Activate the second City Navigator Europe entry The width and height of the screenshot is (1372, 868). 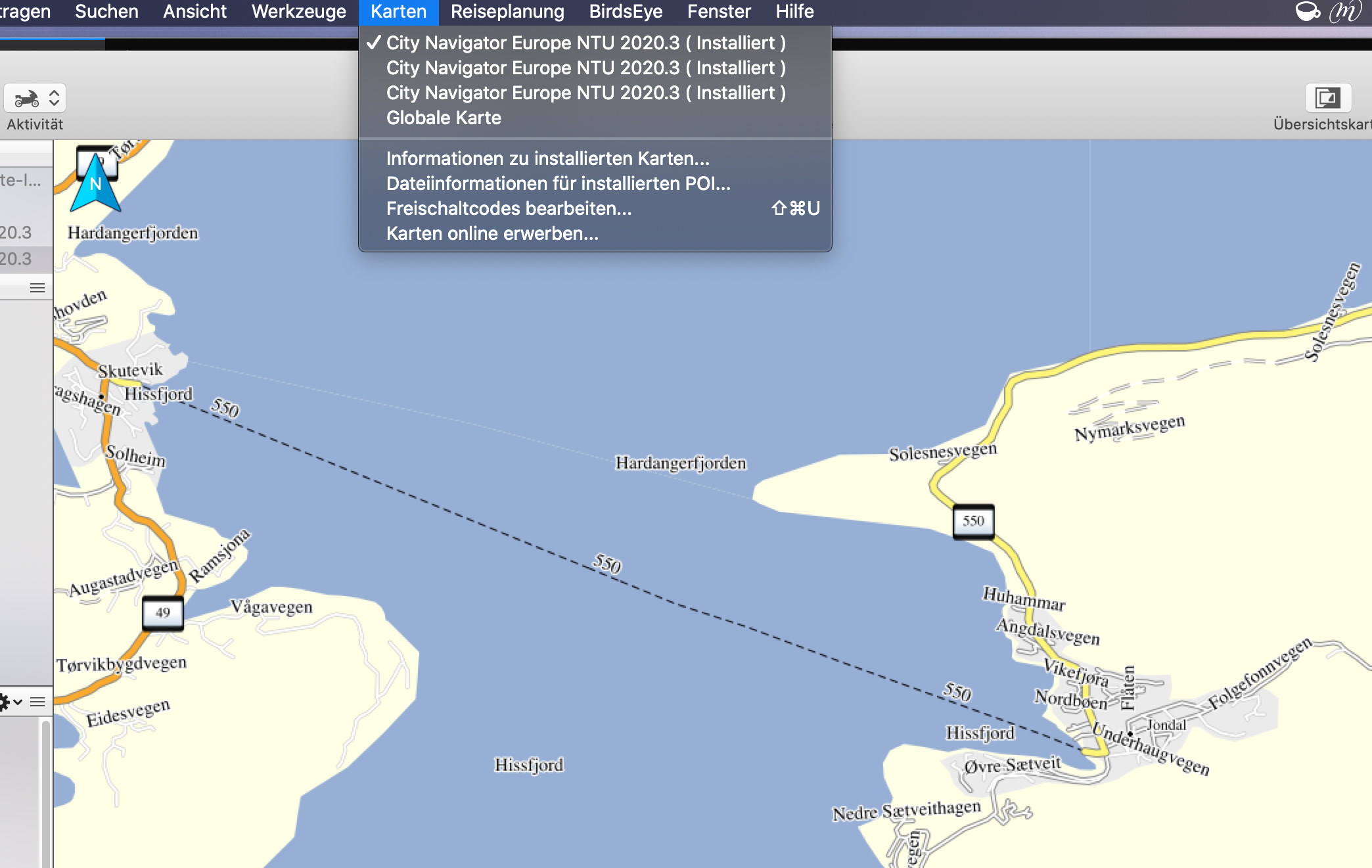click(585, 68)
